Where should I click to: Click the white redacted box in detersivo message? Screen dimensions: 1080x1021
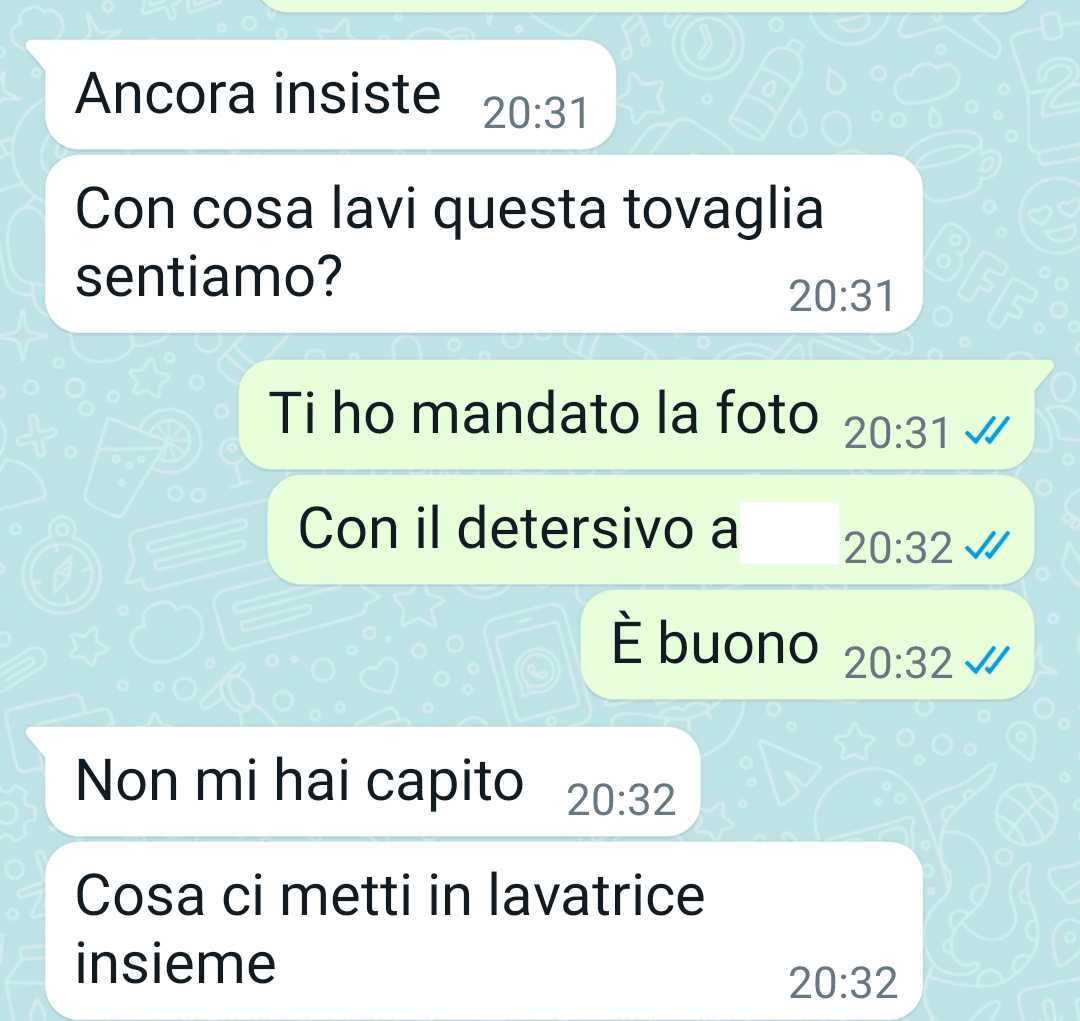(789, 533)
